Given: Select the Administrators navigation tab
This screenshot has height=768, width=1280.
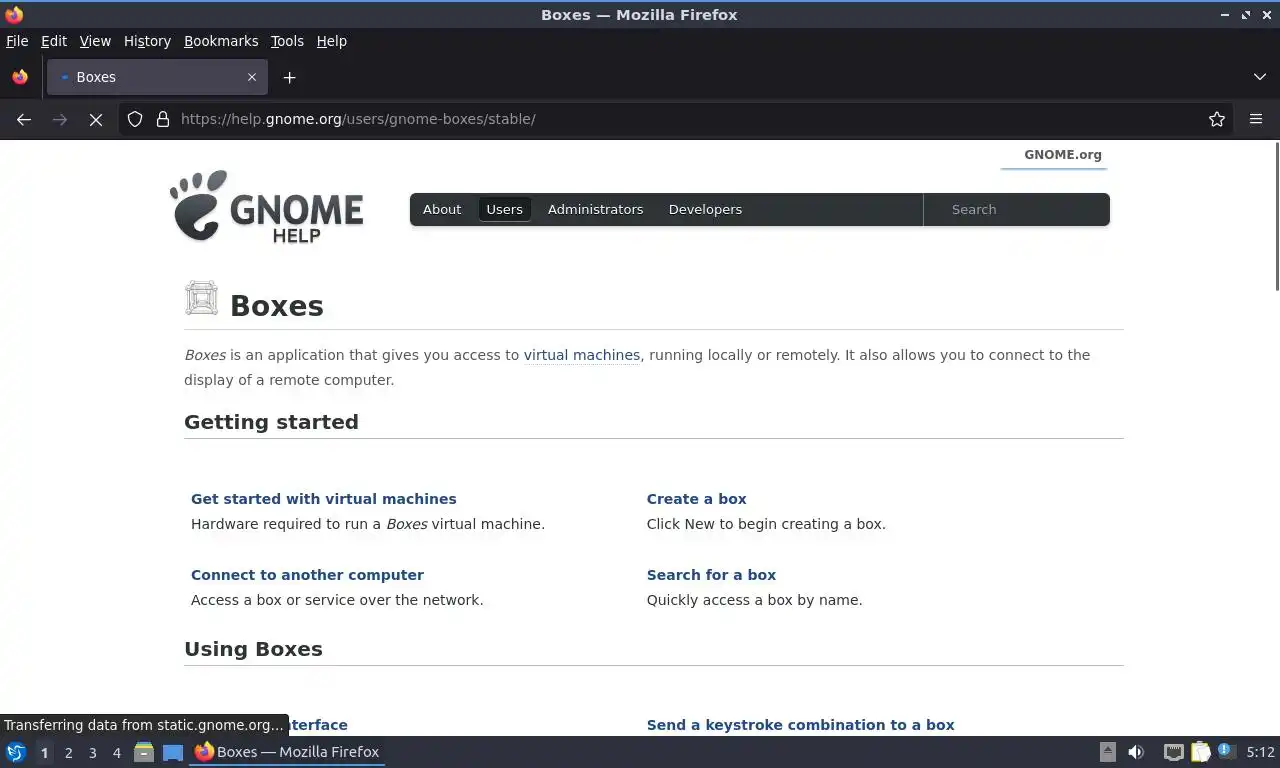Looking at the screenshot, I should (595, 209).
